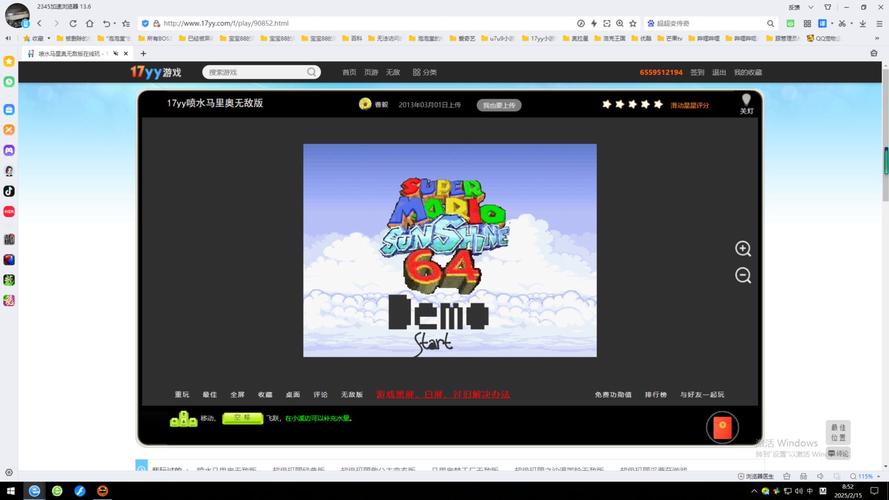Viewport: 889px width, 500px height.
Task: Click the username 6559512194
Action: [x=661, y=72]
